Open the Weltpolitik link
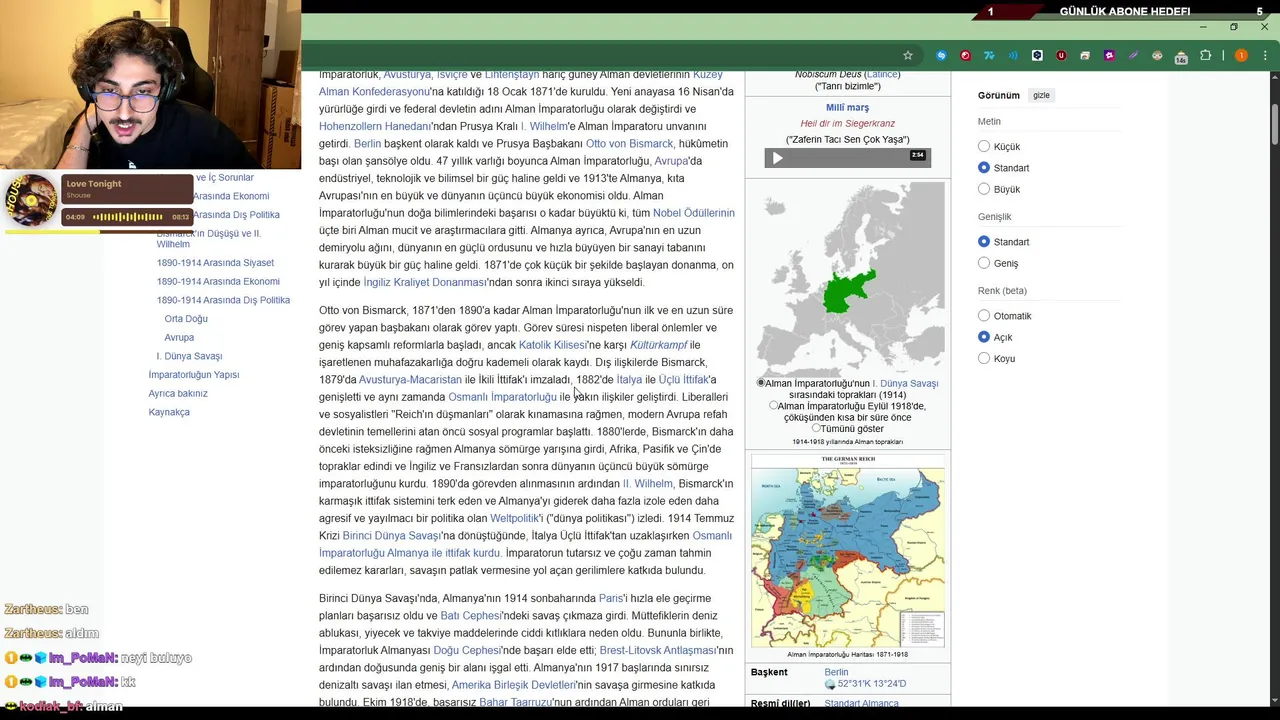Viewport: 1280px width, 720px height. (x=515, y=519)
